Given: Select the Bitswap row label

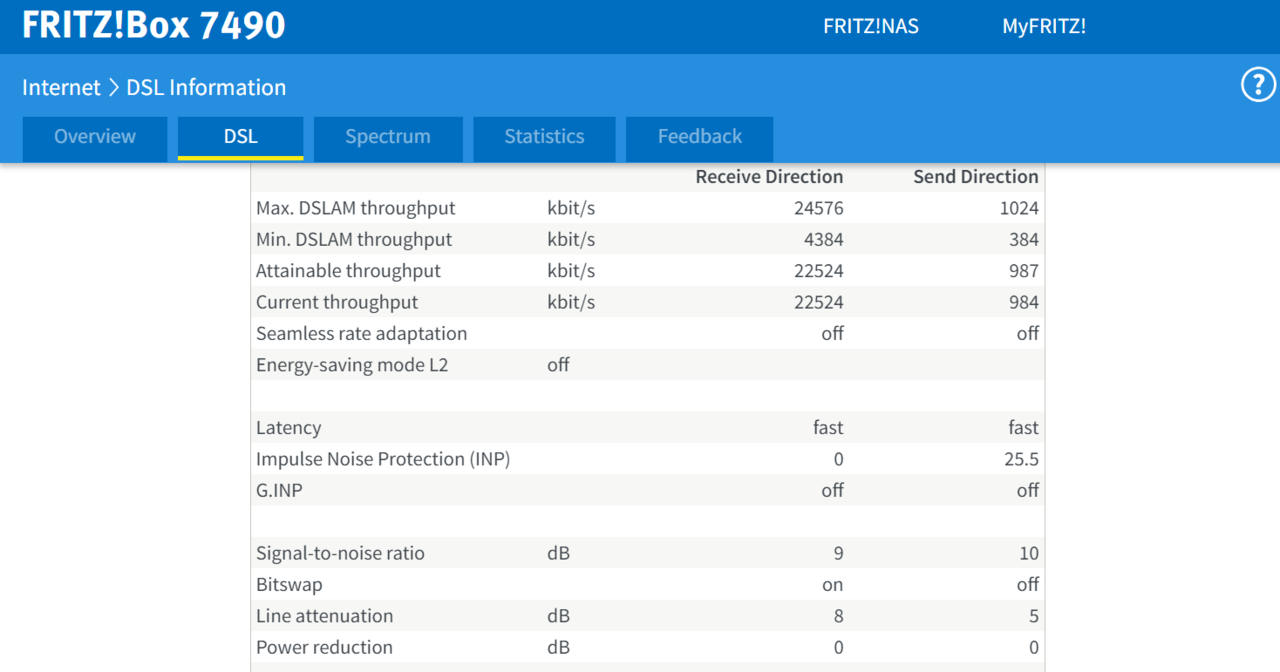Looking at the screenshot, I should click(289, 584).
